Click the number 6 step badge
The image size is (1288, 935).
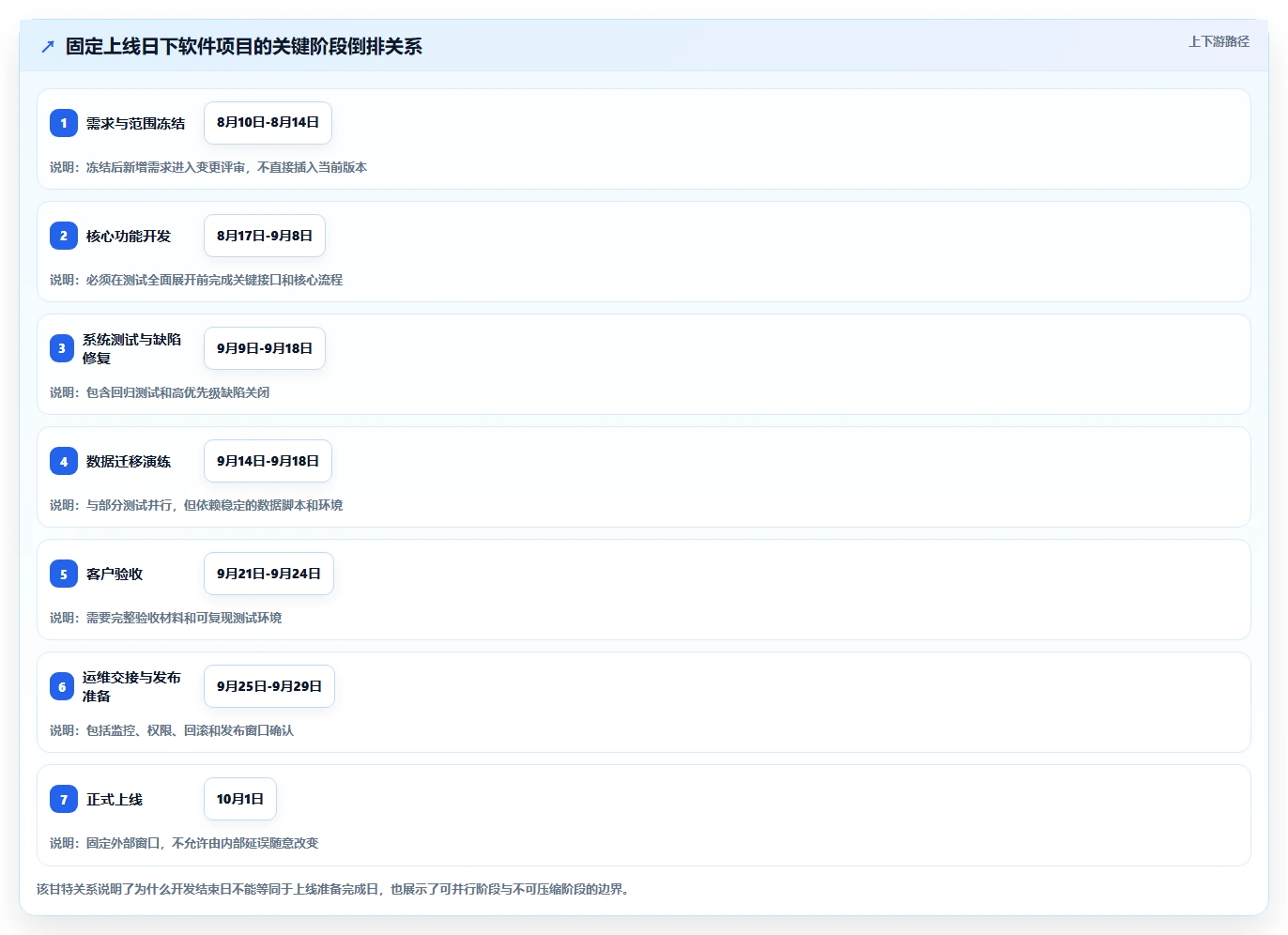pos(62,686)
